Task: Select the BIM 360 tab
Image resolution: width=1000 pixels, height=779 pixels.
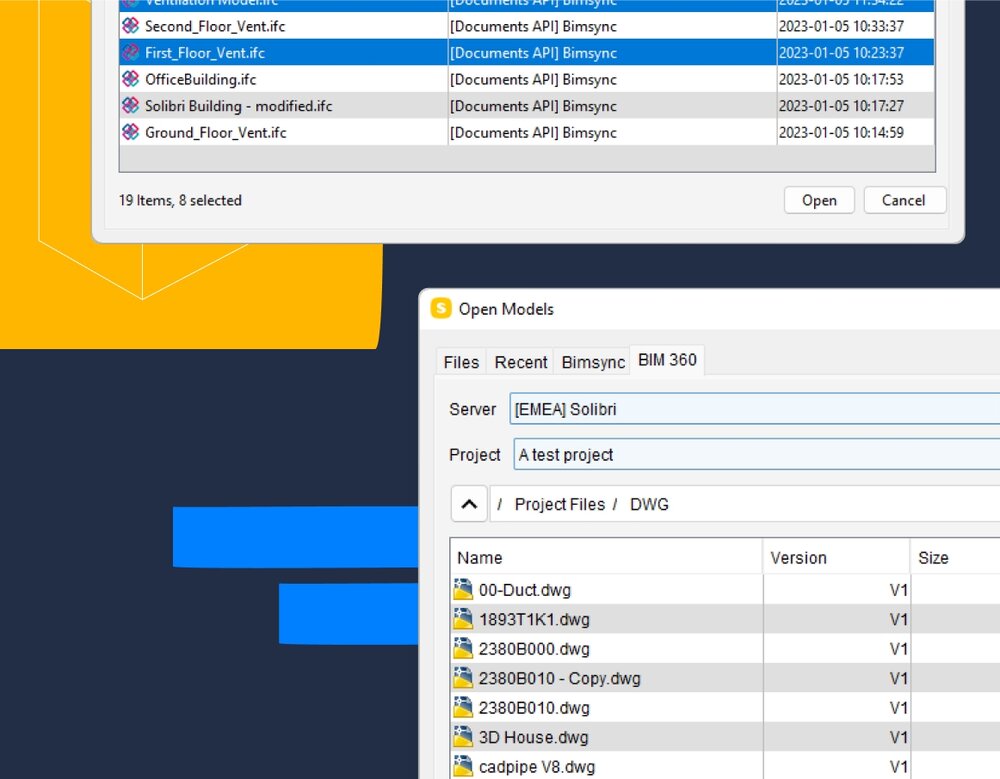Action: (x=667, y=360)
